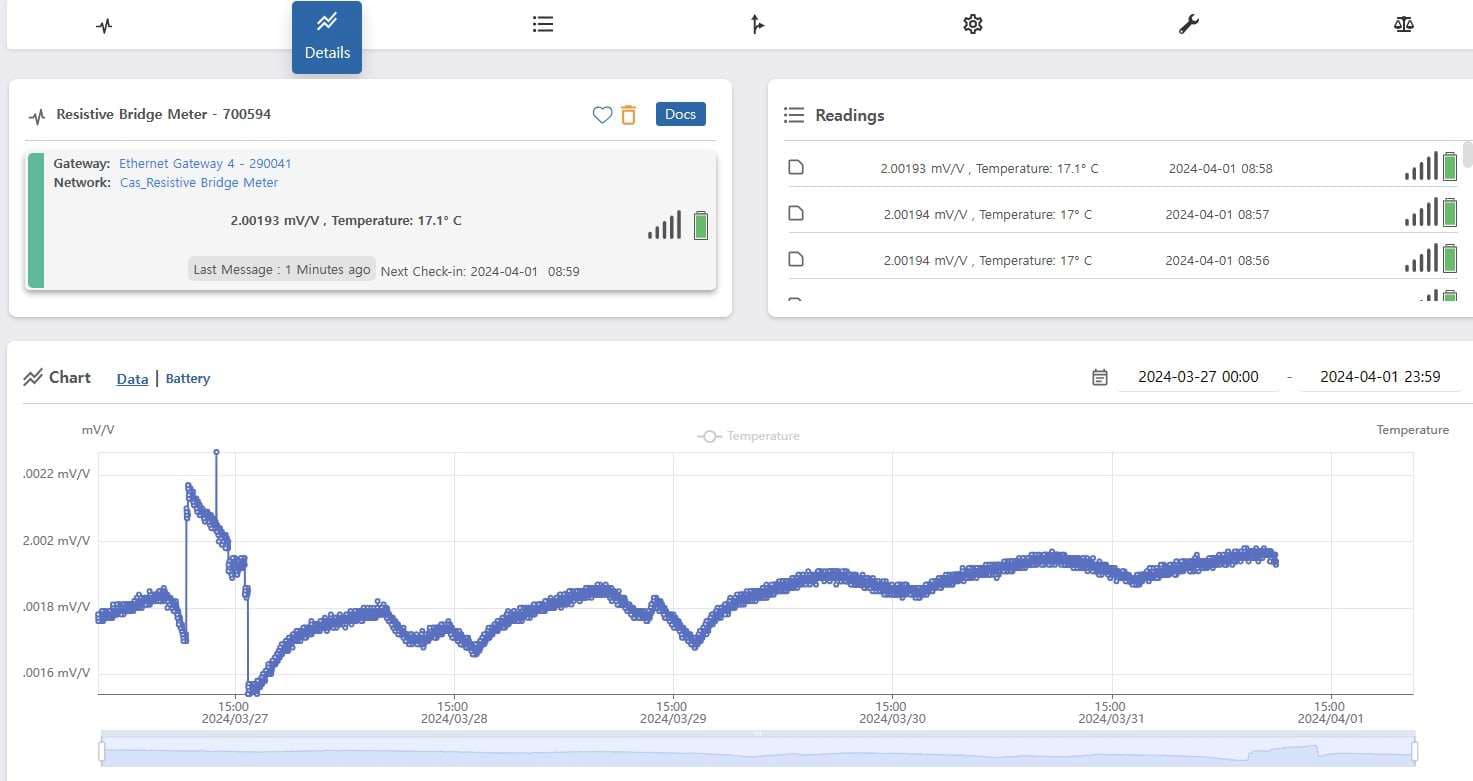Click the Readings list header icon
The image size is (1473, 781).
(794, 115)
